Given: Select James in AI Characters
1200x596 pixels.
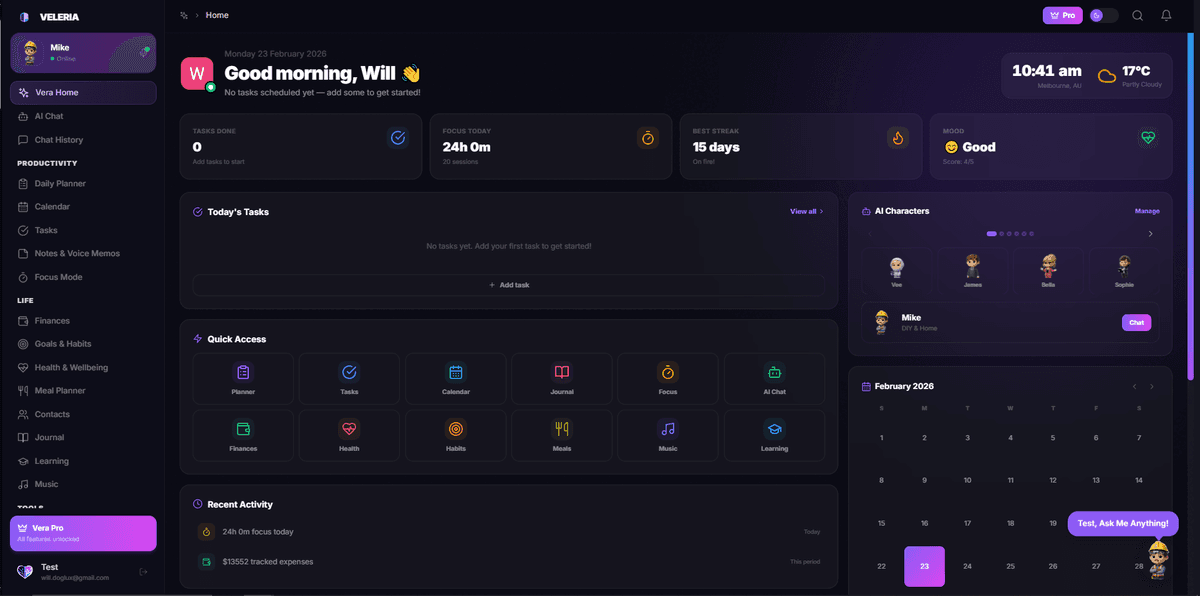Looking at the screenshot, I should pyautogui.click(x=973, y=271).
